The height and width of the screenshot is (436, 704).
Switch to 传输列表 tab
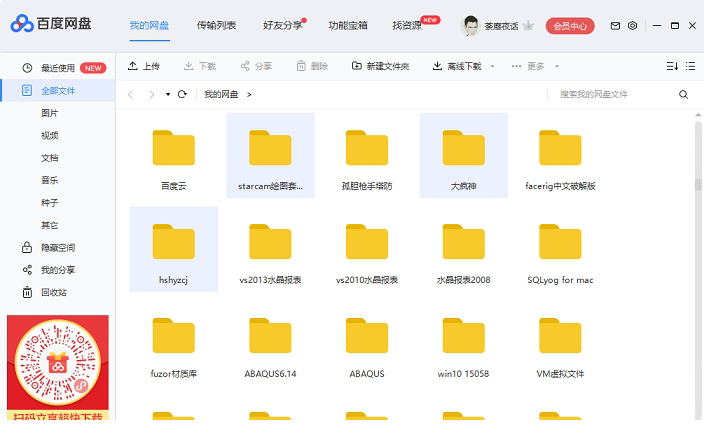216,26
